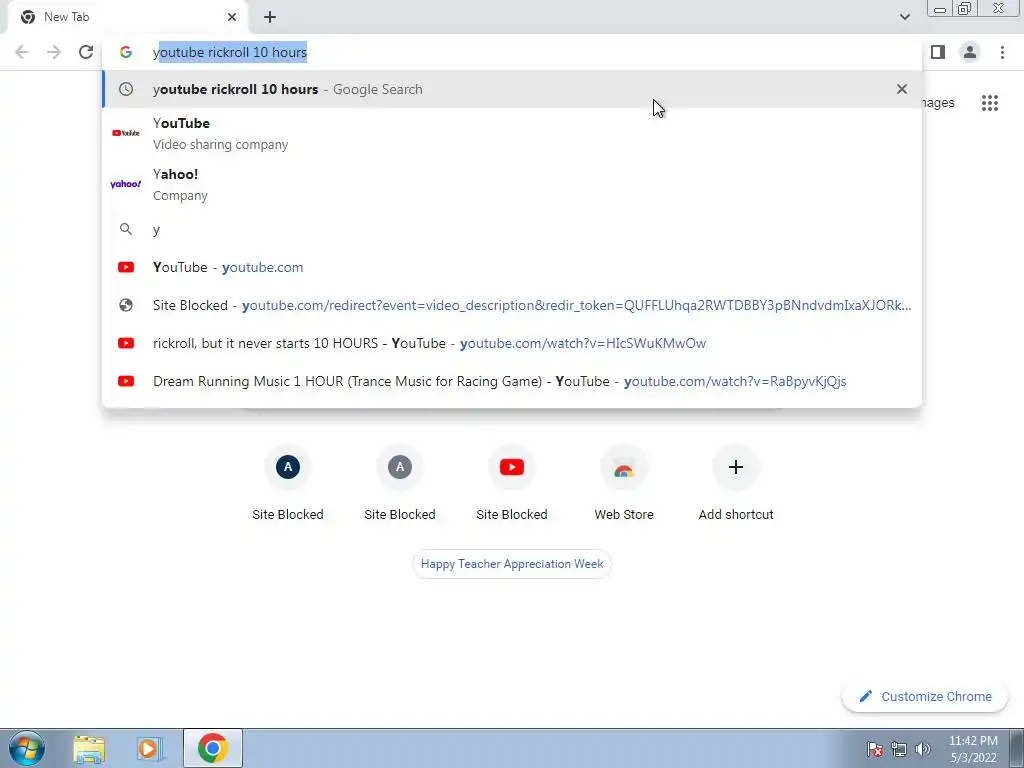Image resolution: width=1024 pixels, height=768 pixels.
Task: Open Dream Running Music 1 HOUR suggestion
Action: click(511, 381)
